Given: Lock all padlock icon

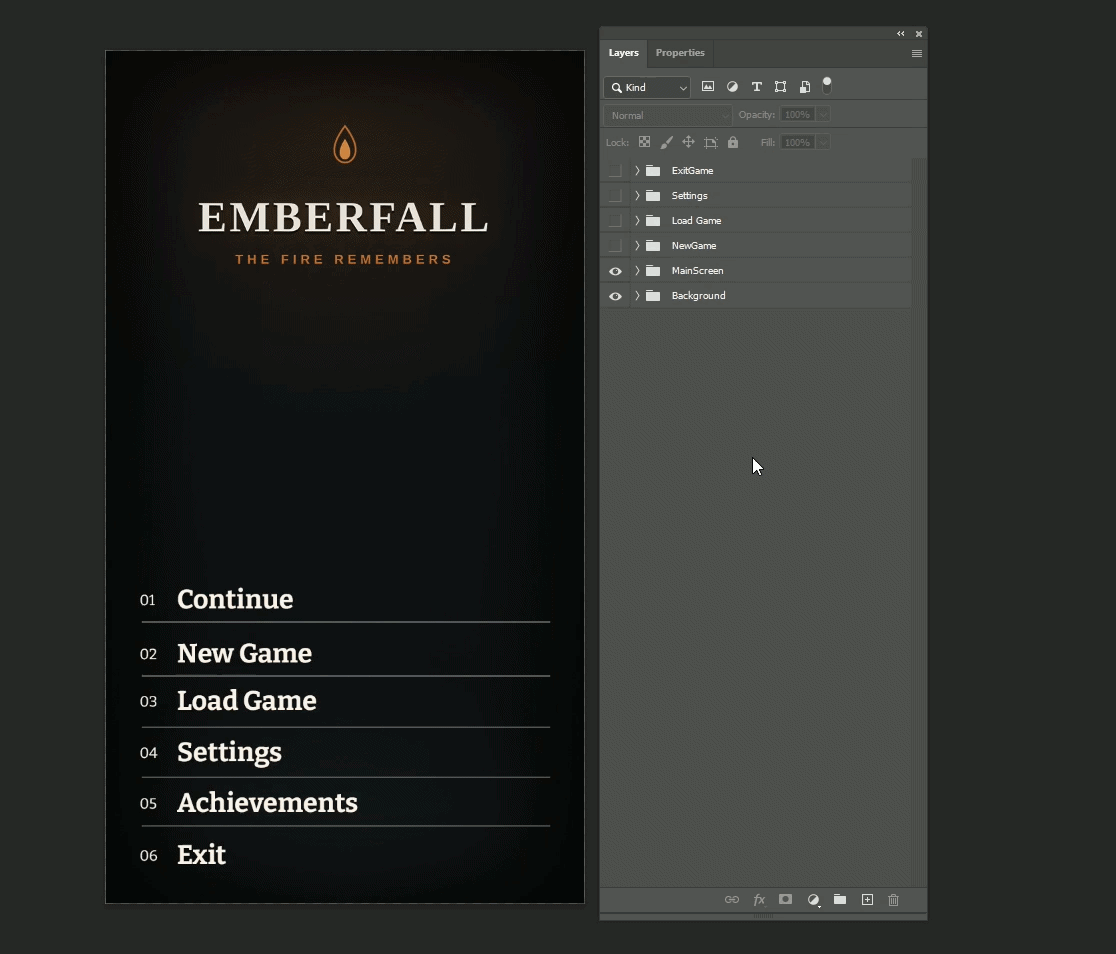Looking at the screenshot, I should click(732, 142).
